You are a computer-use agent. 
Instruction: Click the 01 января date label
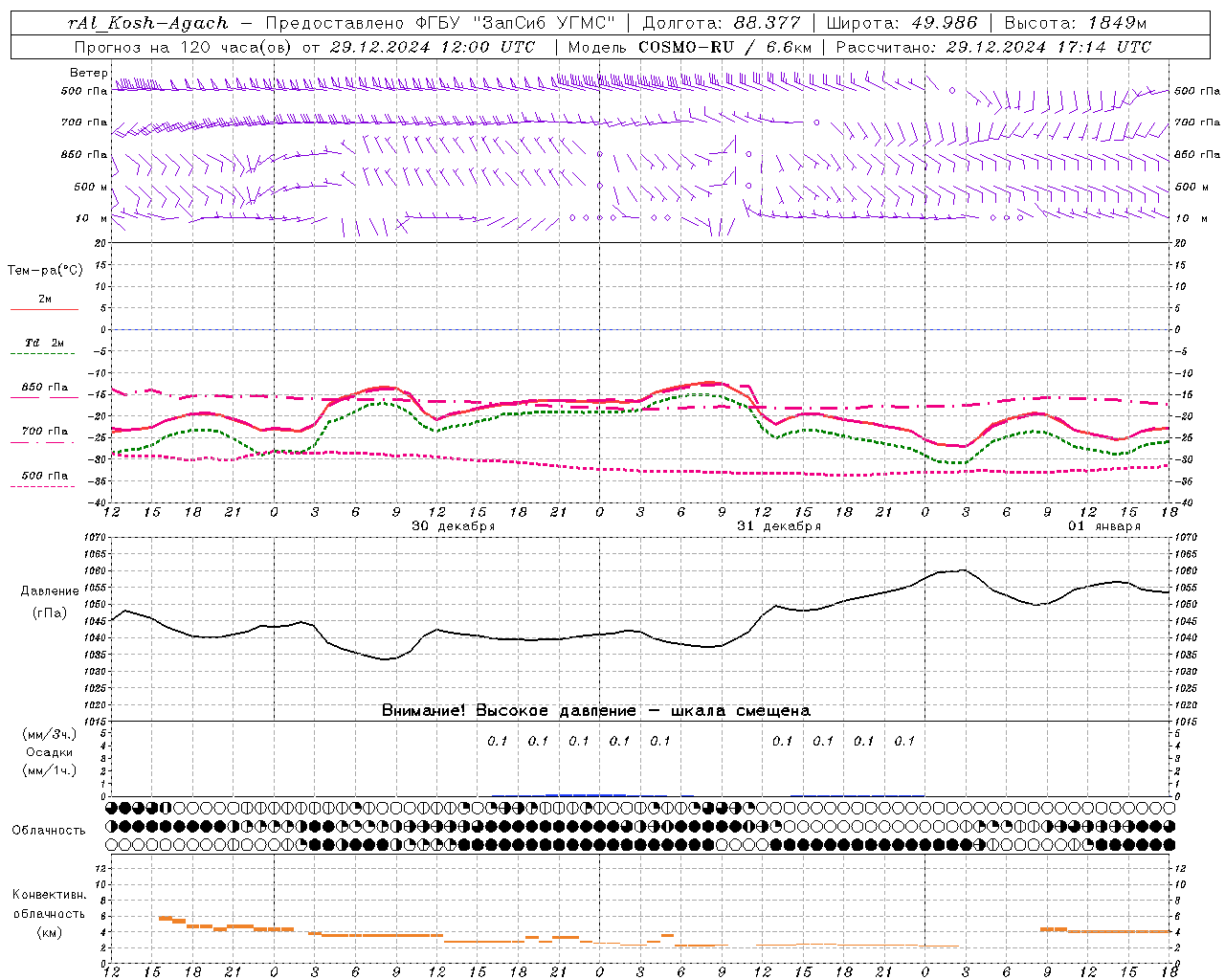[1104, 526]
